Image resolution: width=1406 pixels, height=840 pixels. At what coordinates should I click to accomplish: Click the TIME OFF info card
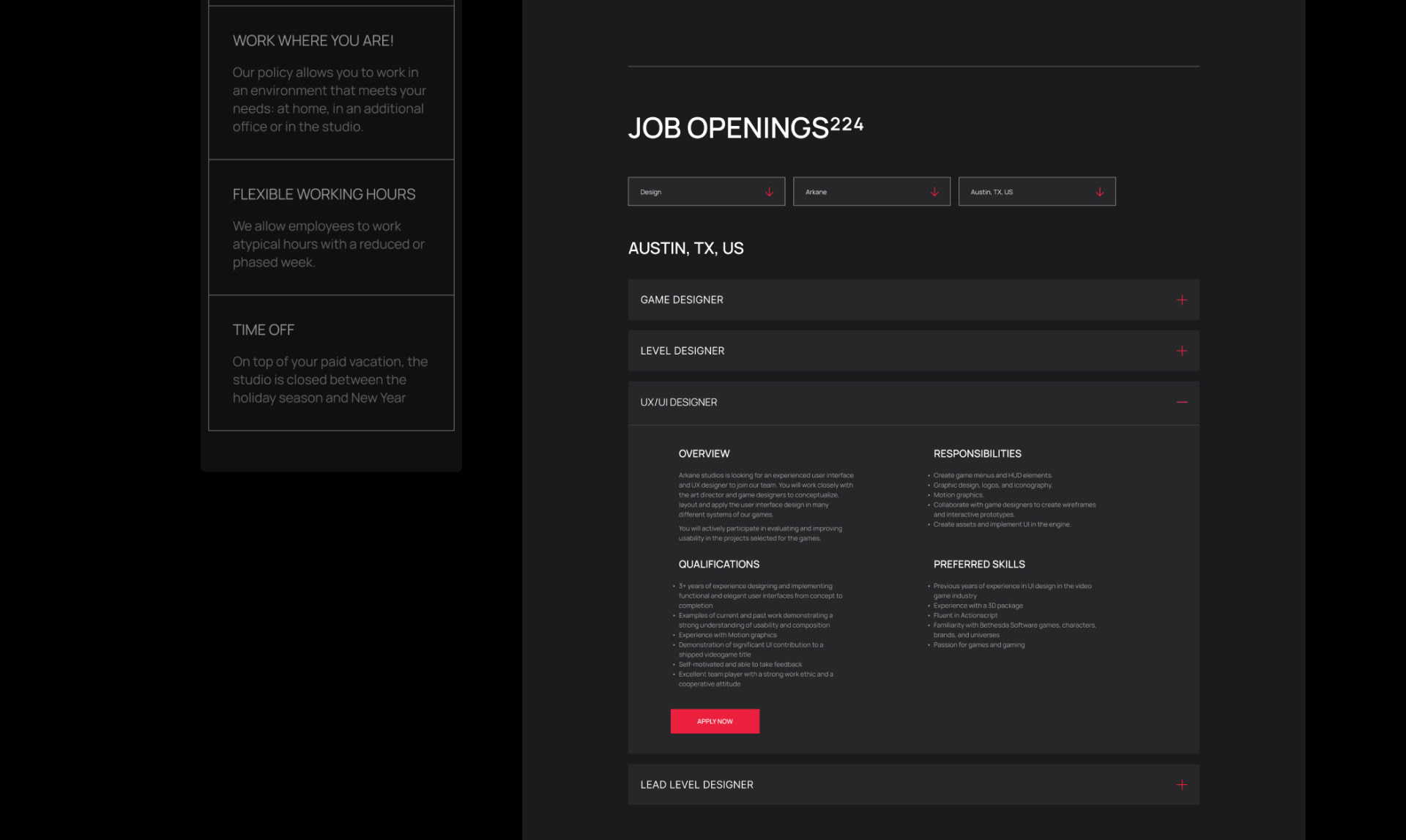click(x=331, y=362)
